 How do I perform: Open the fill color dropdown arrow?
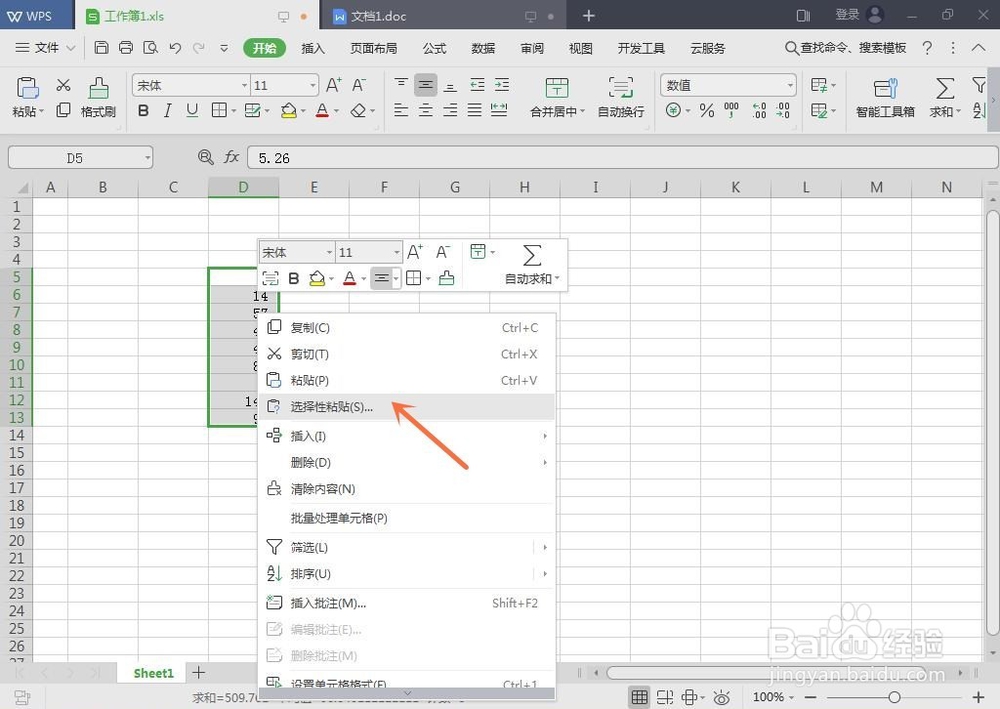point(301,111)
